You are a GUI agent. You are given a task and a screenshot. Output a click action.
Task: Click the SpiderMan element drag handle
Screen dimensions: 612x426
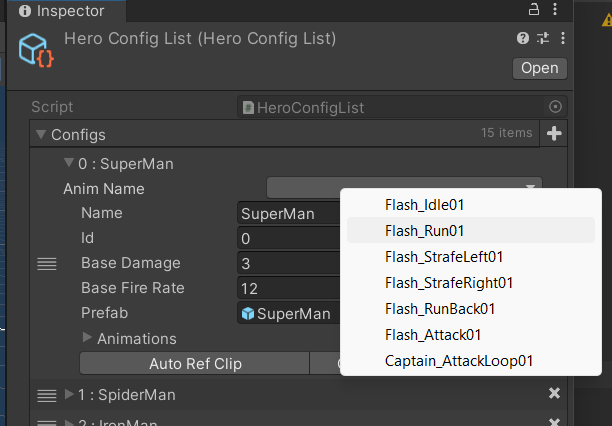(47, 396)
